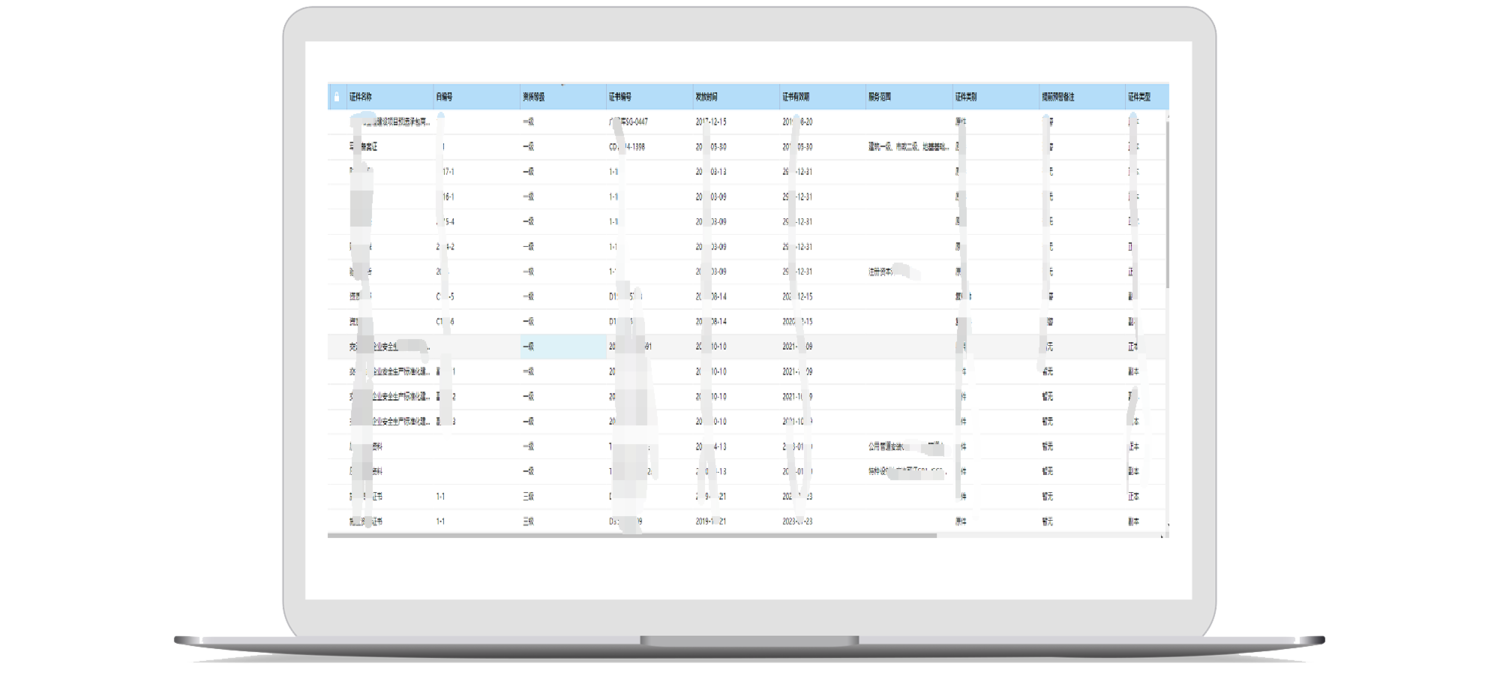Click the 三级 cell in the last row
The width and height of the screenshot is (1500, 673).
[x=529, y=522]
